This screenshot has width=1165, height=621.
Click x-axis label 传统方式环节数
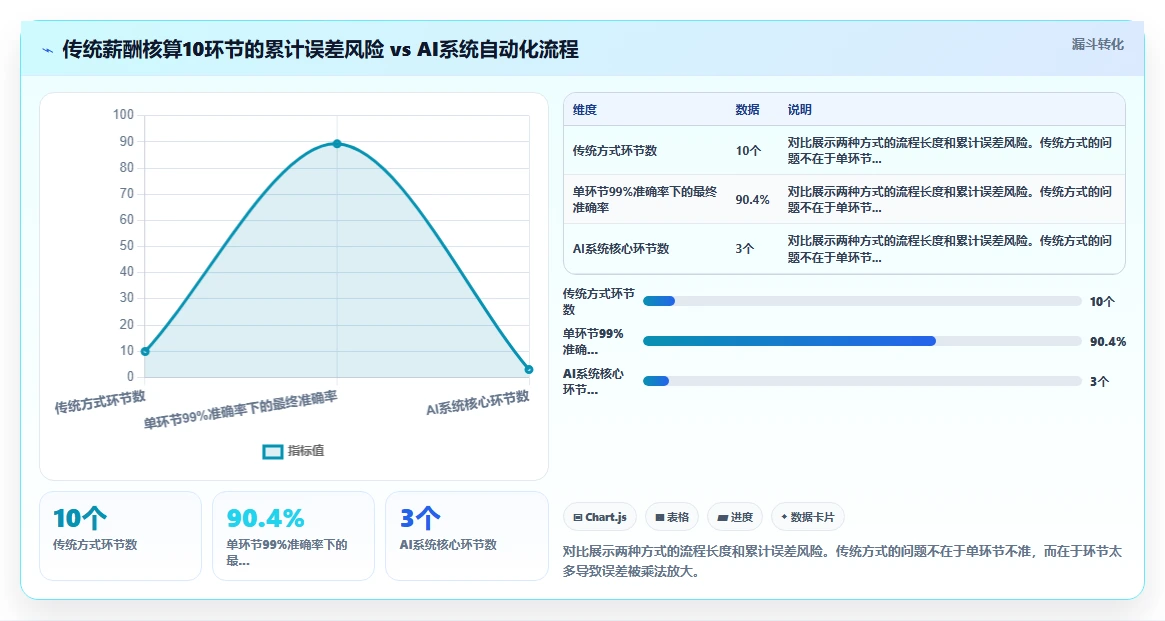(x=100, y=402)
